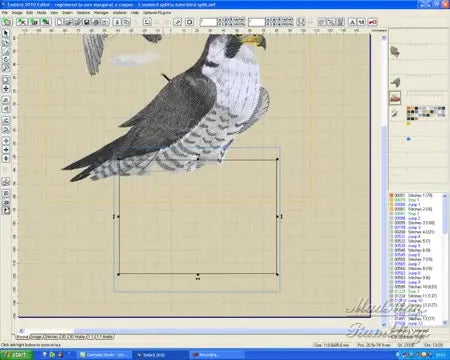Viewport: 450px width, 360px height.
Task: Select the 'Jump 3' row in object list
Action: click(416, 227)
